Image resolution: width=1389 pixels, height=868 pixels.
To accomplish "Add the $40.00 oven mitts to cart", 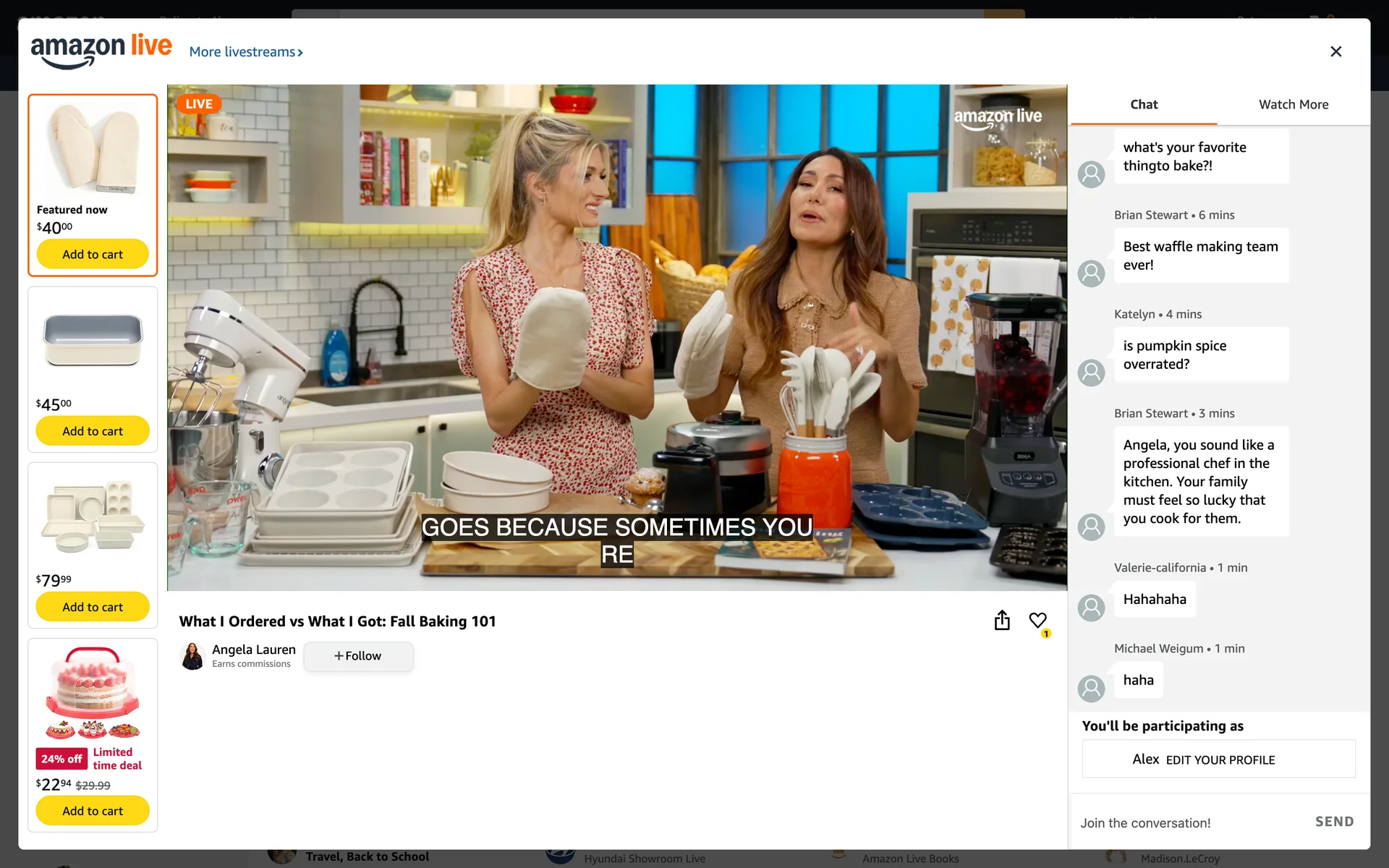I will coord(93,255).
